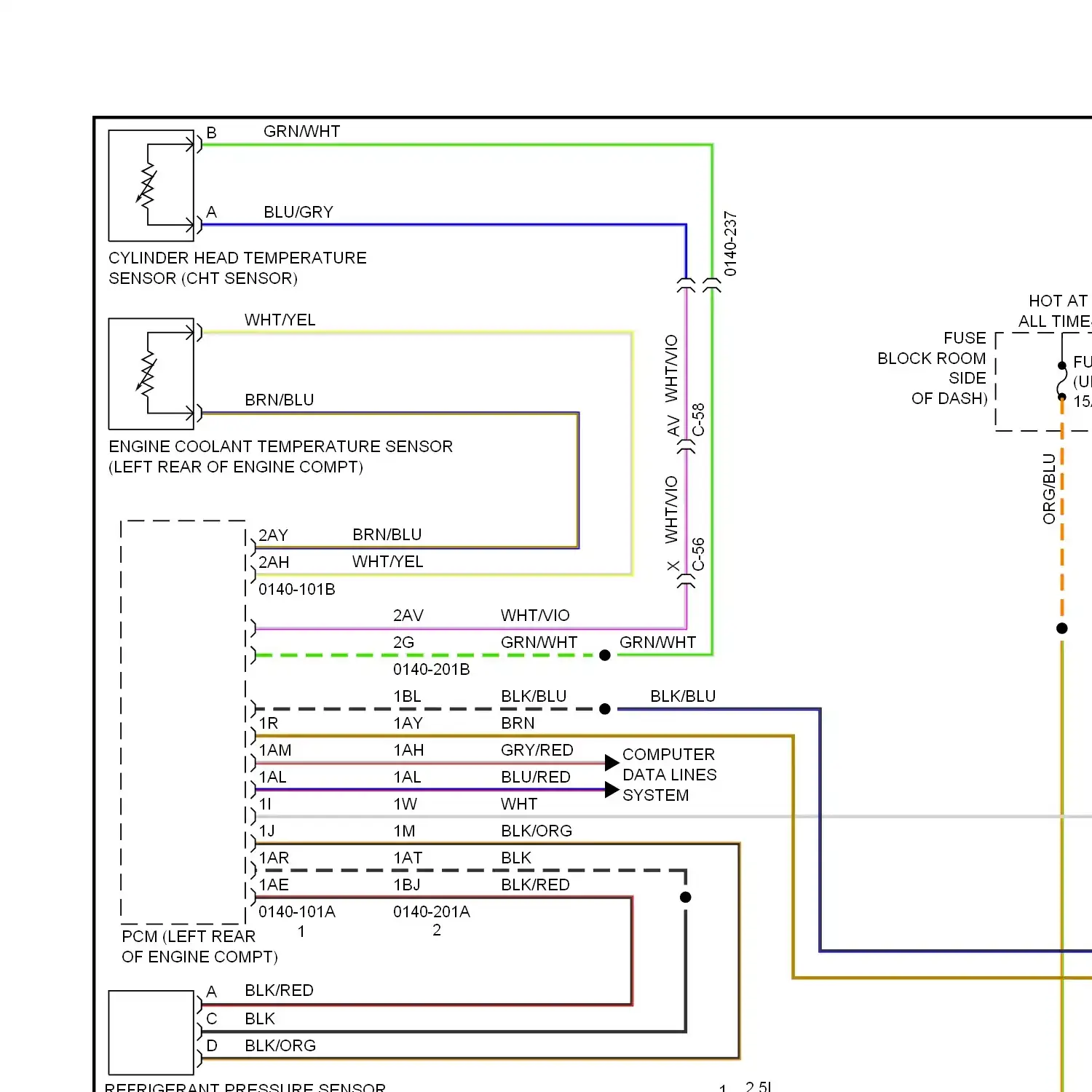Click the 2G pin label
The image size is (1092, 1092).
pos(404,642)
